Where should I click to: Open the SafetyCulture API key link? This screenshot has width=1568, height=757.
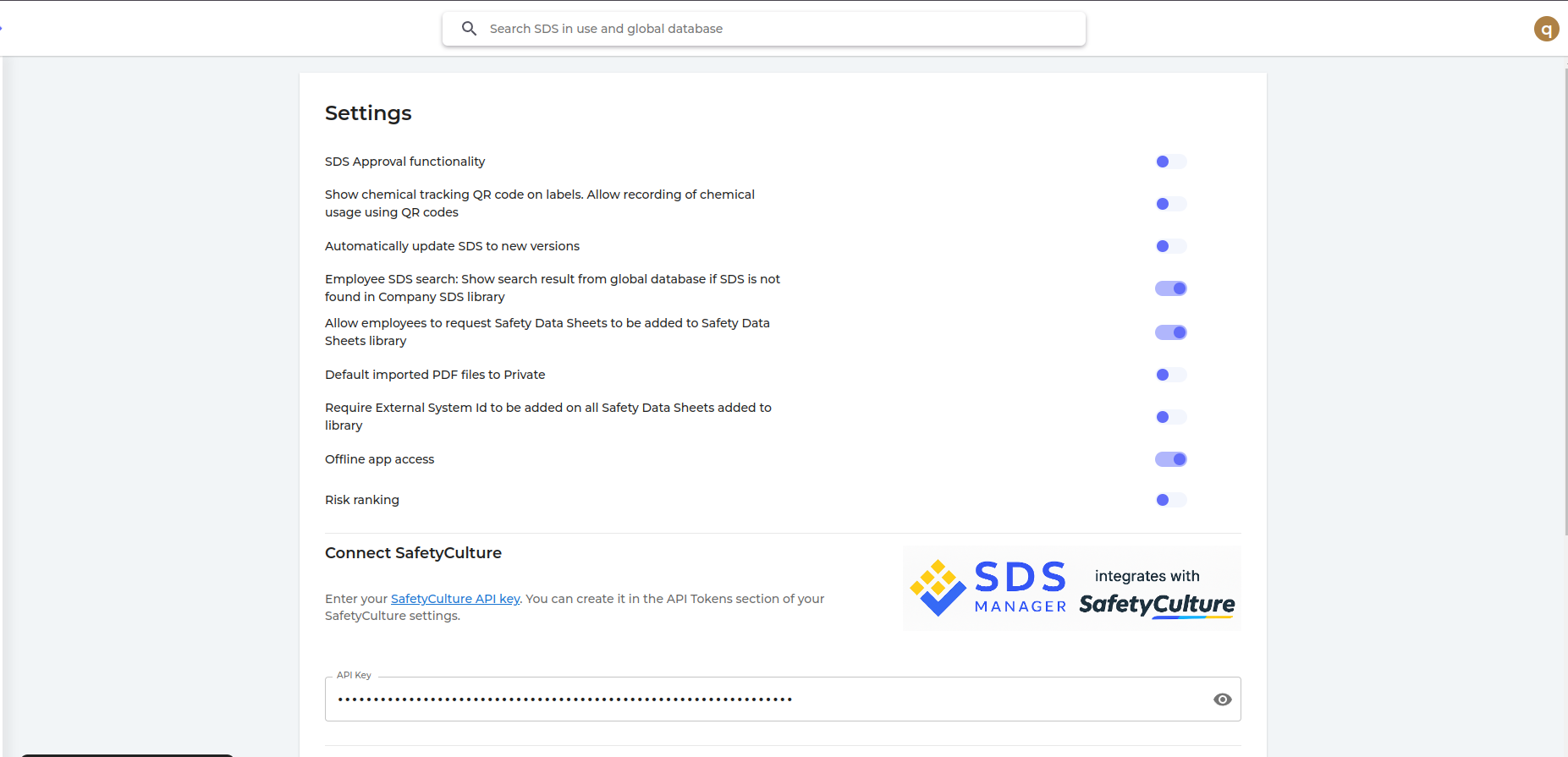(x=455, y=599)
